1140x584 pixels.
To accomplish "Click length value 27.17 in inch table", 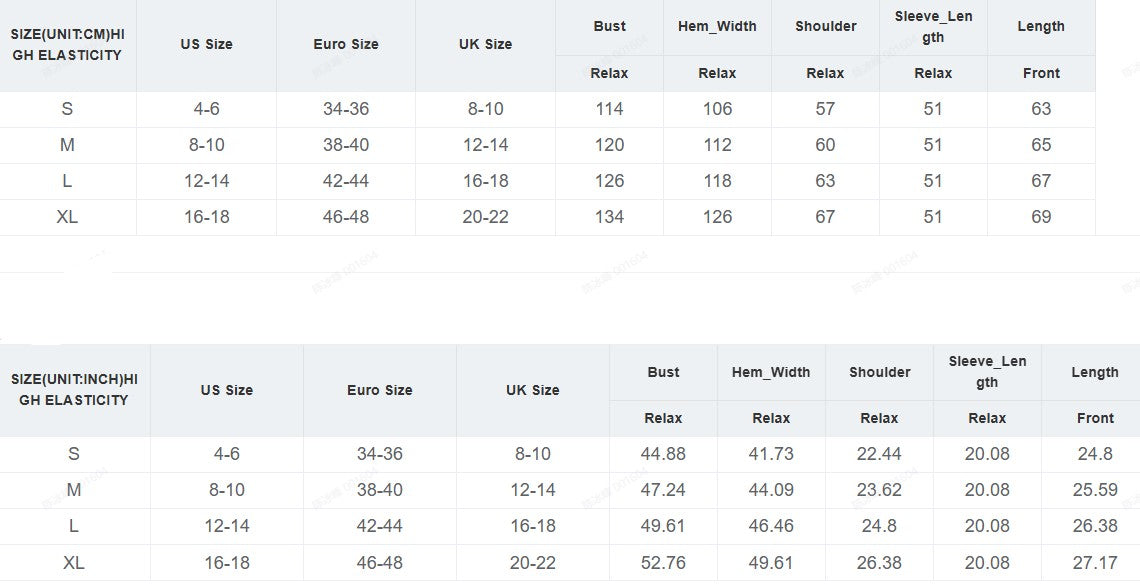I will (x=1095, y=563).
